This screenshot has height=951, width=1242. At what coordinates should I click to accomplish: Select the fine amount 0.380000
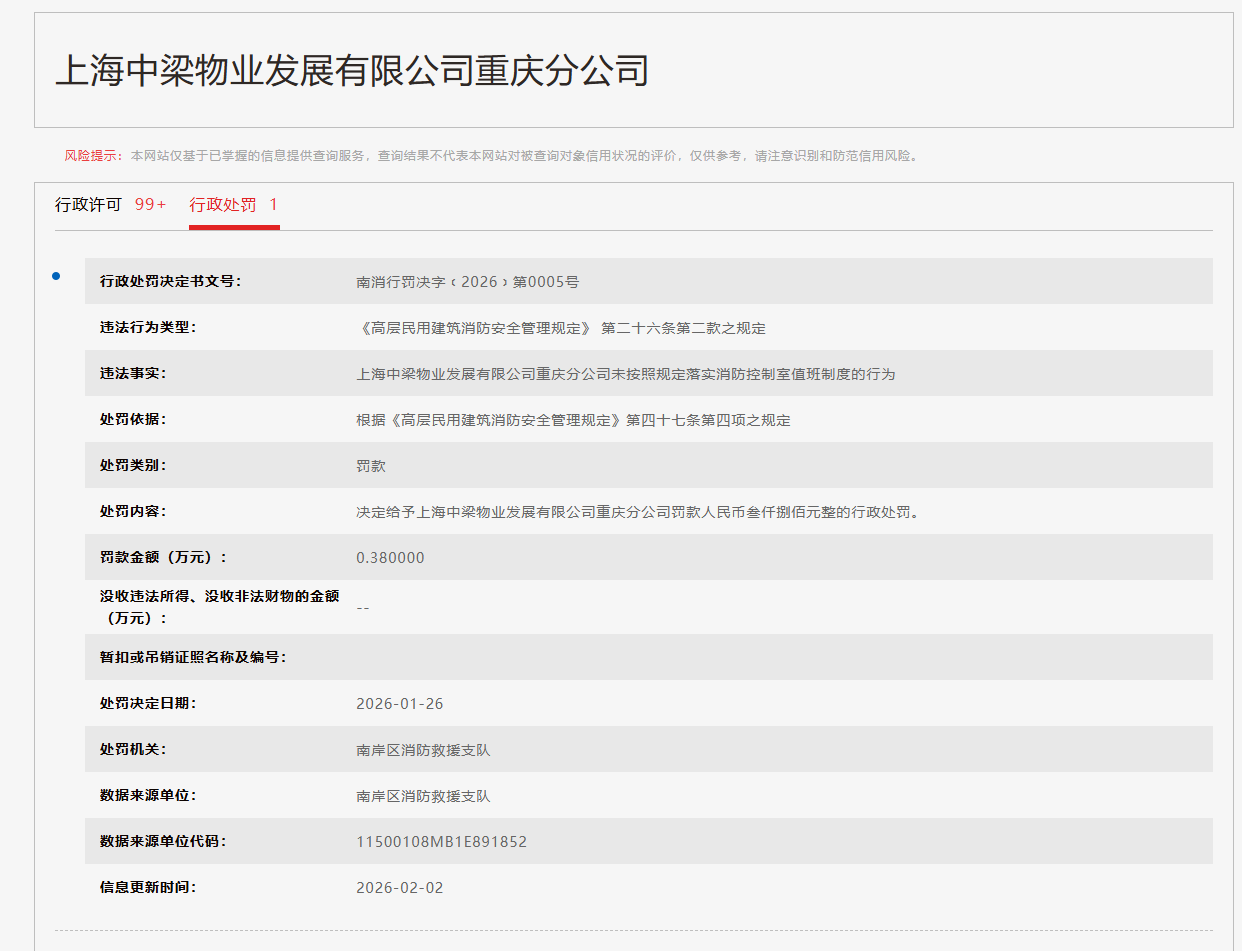tap(392, 557)
